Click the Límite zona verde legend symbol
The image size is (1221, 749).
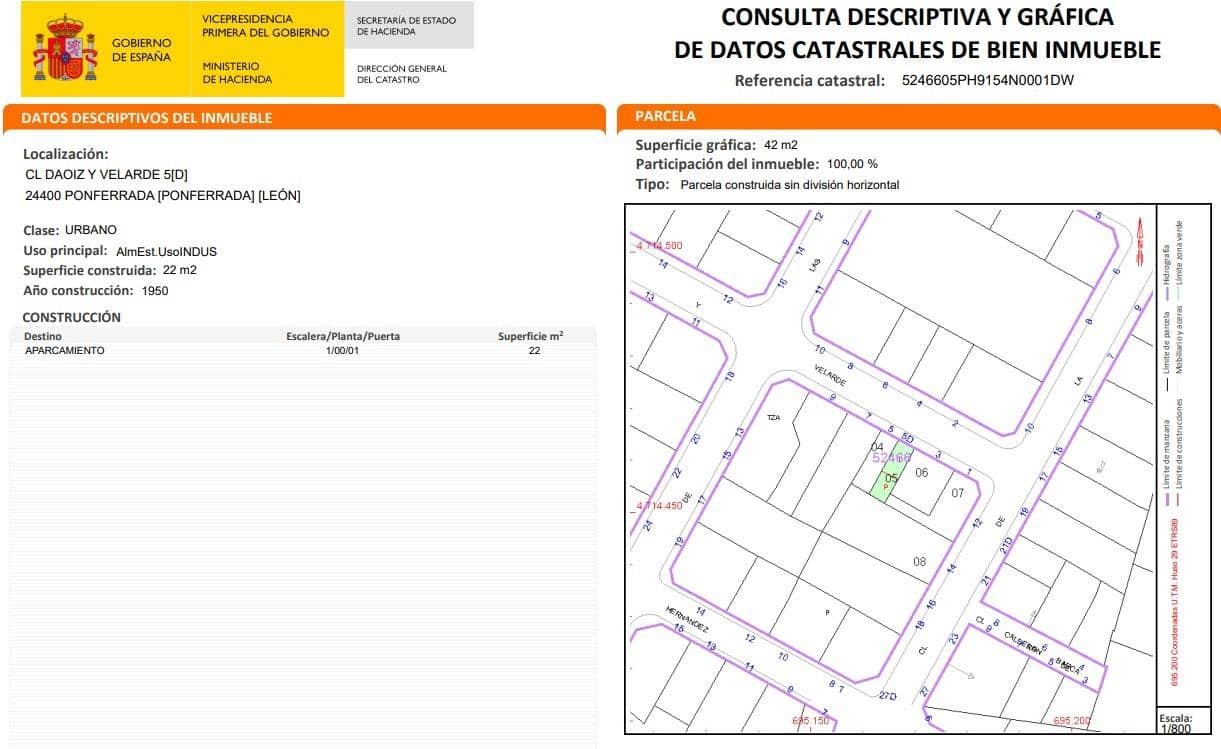click(x=1180, y=294)
